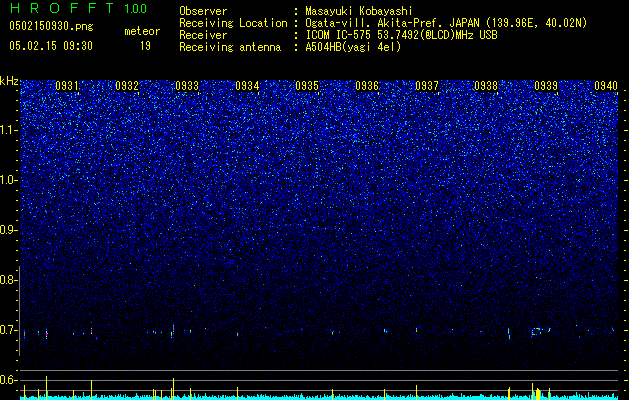This screenshot has height=400, width=629.
Task: Select the filename 0502150930.png
Action: tap(51, 26)
